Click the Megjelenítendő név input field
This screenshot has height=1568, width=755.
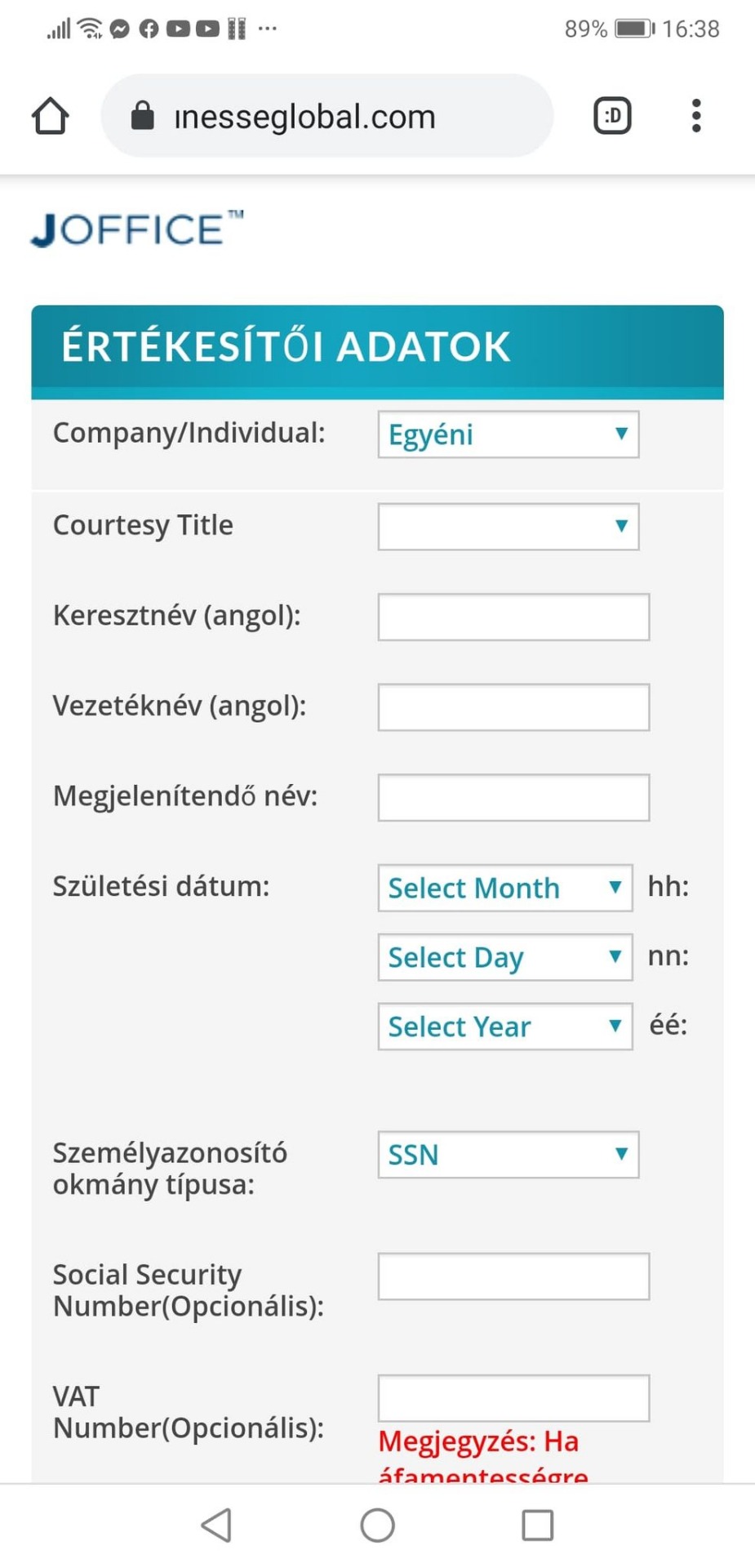pyautogui.click(x=513, y=797)
